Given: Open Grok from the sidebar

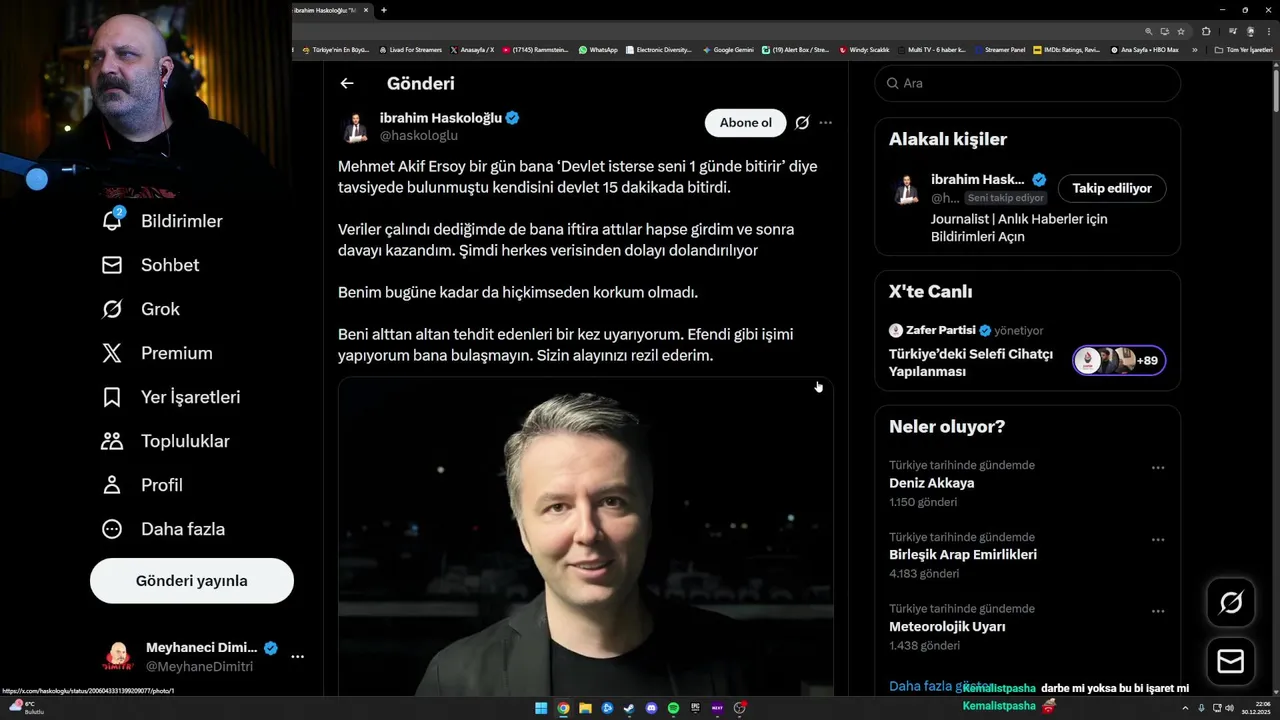Looking at the screenshot, I should pos(141,309).
